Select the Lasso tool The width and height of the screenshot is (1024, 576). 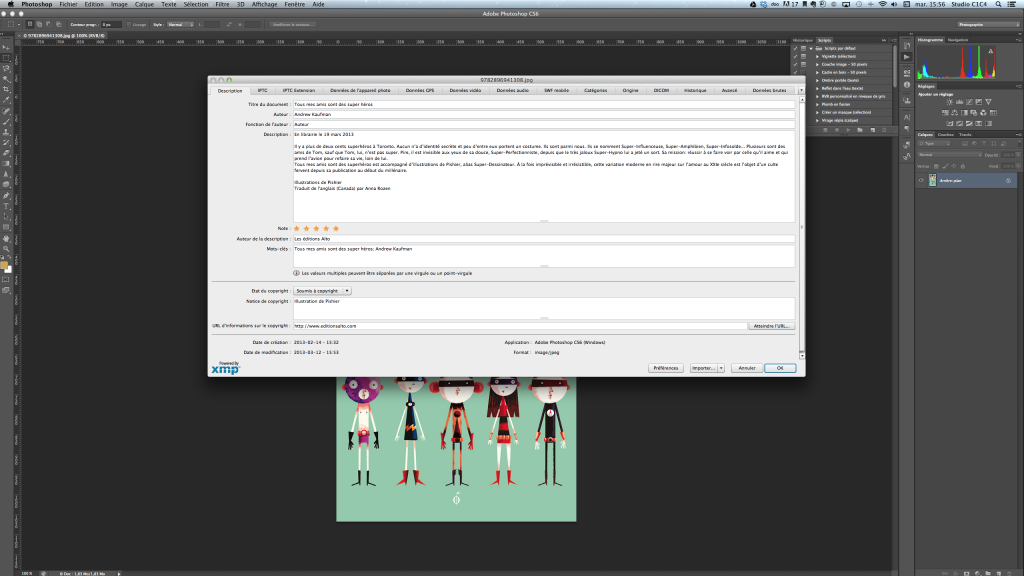7,69
